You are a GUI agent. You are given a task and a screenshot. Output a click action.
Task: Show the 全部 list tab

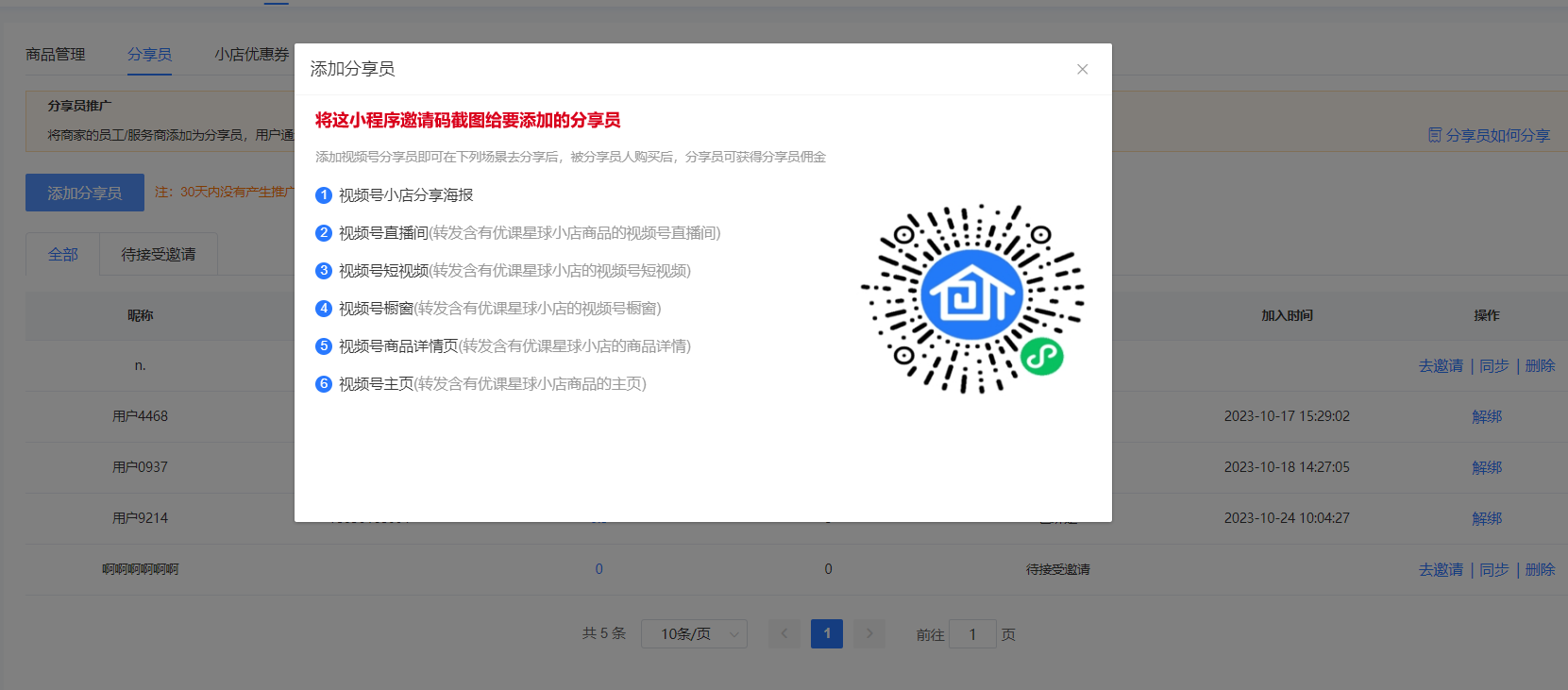(63, 255)
